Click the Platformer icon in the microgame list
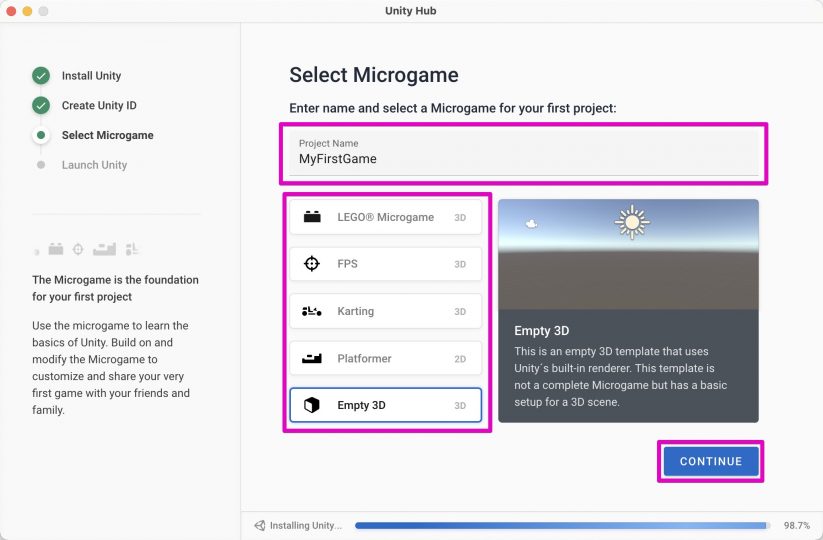This screenshot has width=823, height=540. coord(312,358)
